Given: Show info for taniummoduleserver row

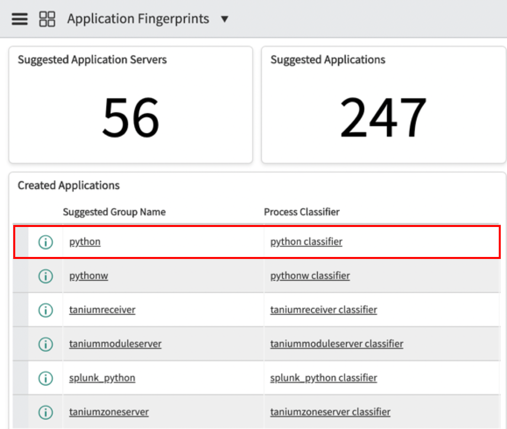Looking at the screenshot, I should click(x=46, y=344).
